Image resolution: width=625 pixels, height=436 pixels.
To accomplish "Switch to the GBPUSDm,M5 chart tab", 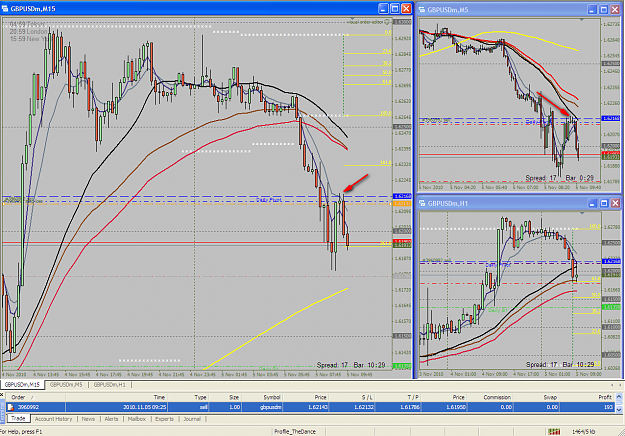I will click(66, 385).
